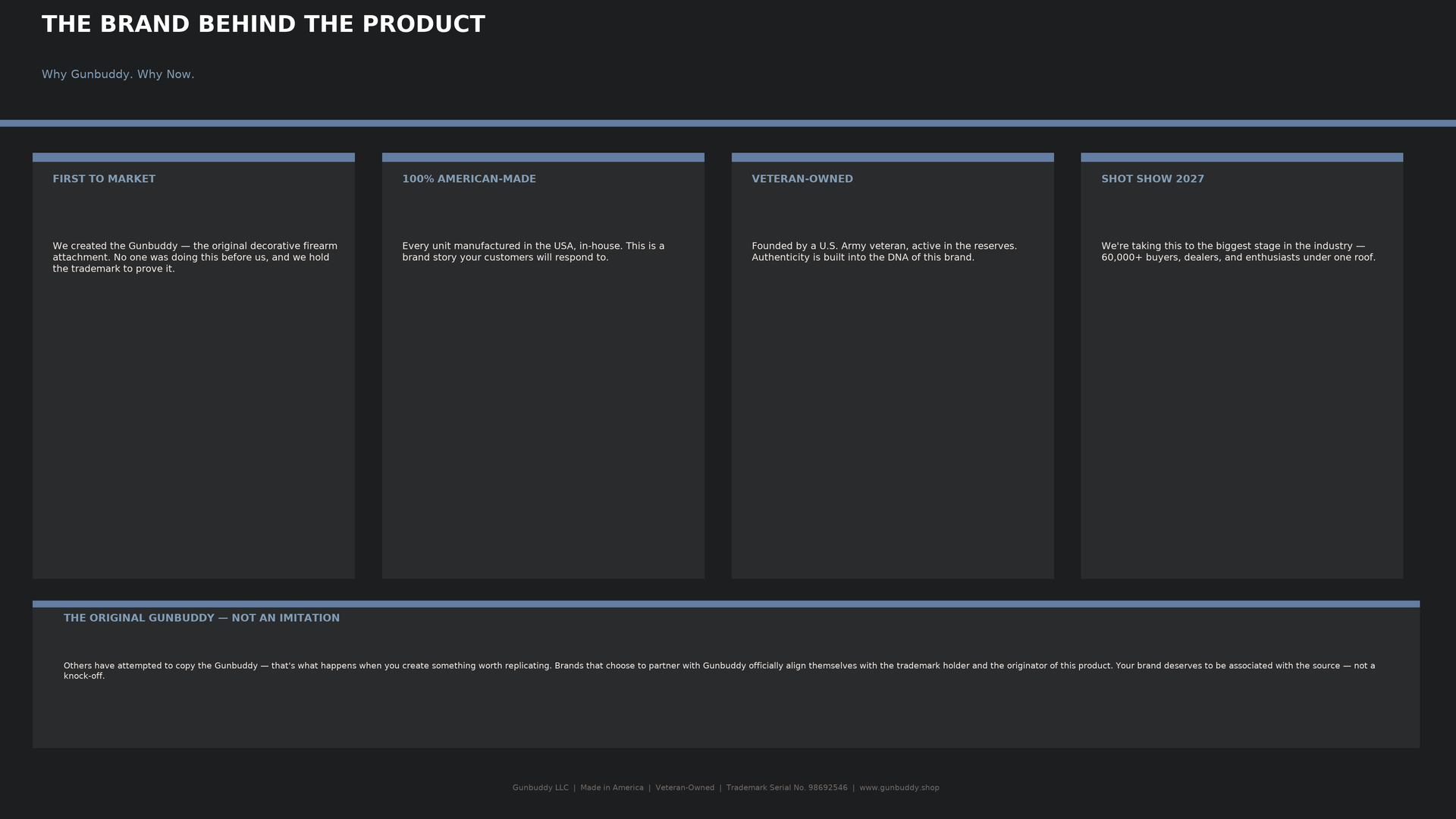1456x819 pixels.
Task: Click heading 'THE ORIGINAL GUNBUDDY — NOT AN IMITATION'
Action: pyautogui.click(x=202, y=618)
